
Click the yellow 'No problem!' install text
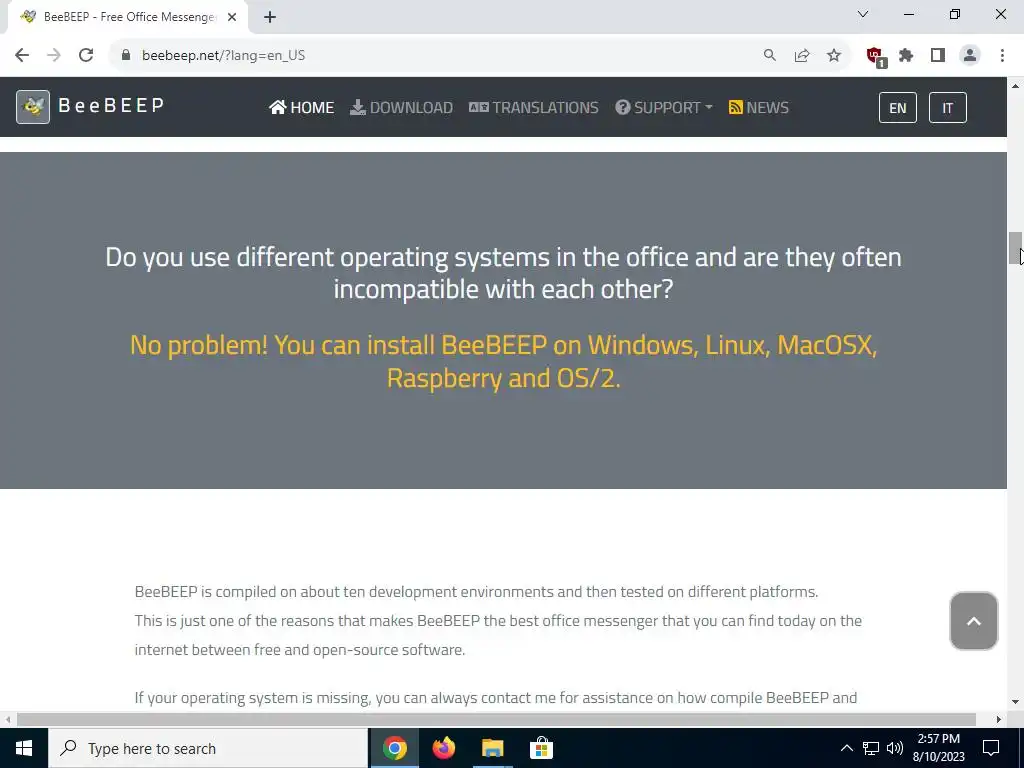coord(504,361)
